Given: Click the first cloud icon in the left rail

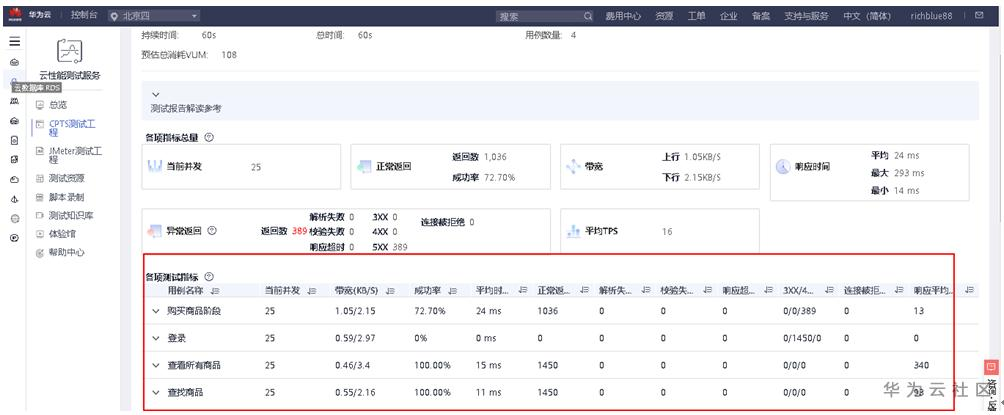Looking at the screenshot, I should [14, 62].
